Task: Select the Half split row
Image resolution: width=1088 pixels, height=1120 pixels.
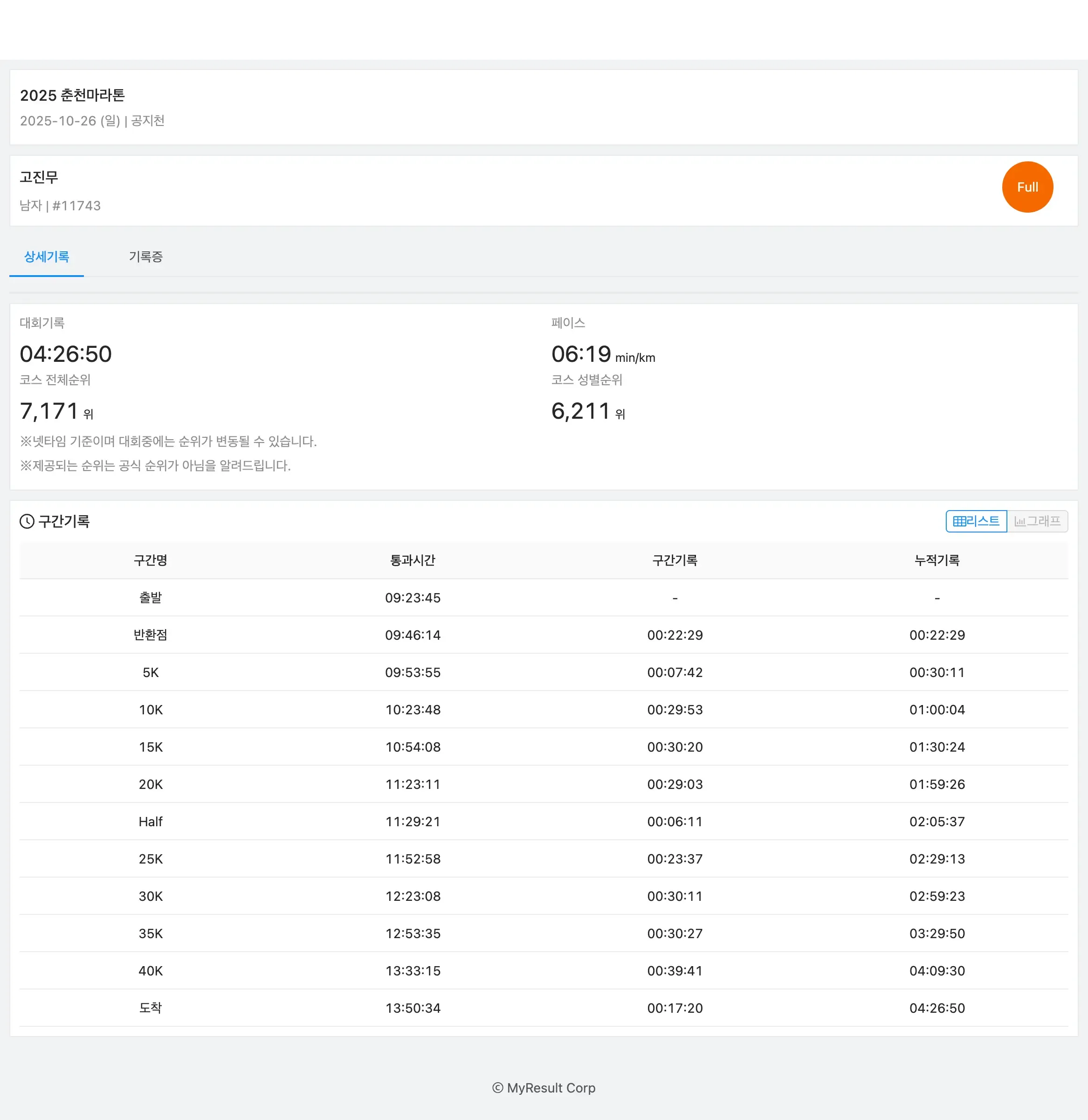Action: pyautogui.click(x=150, y=822)
